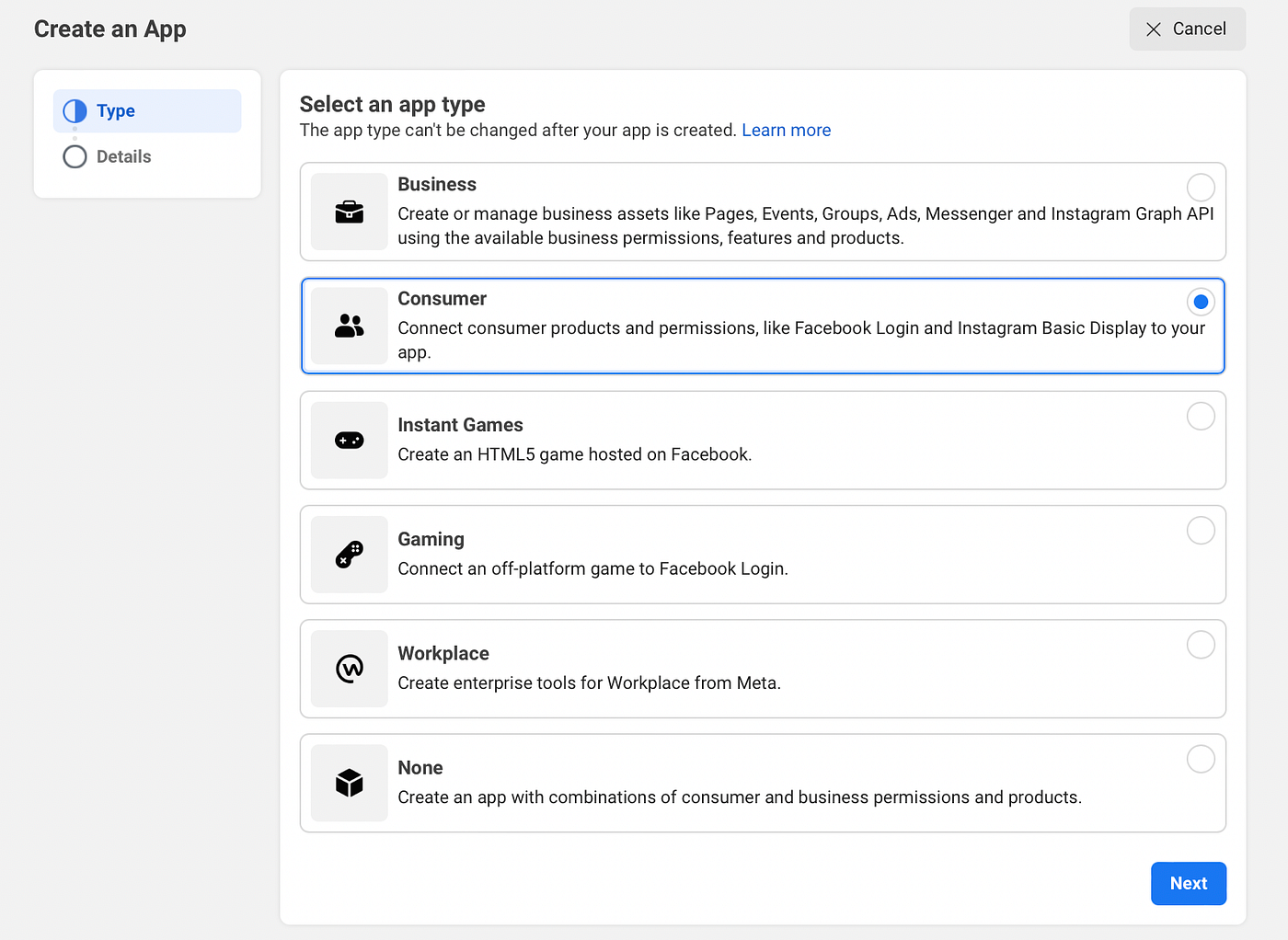The image size is (1288, 940).
Task: Open the Learn more link
Action: [787, 131]
